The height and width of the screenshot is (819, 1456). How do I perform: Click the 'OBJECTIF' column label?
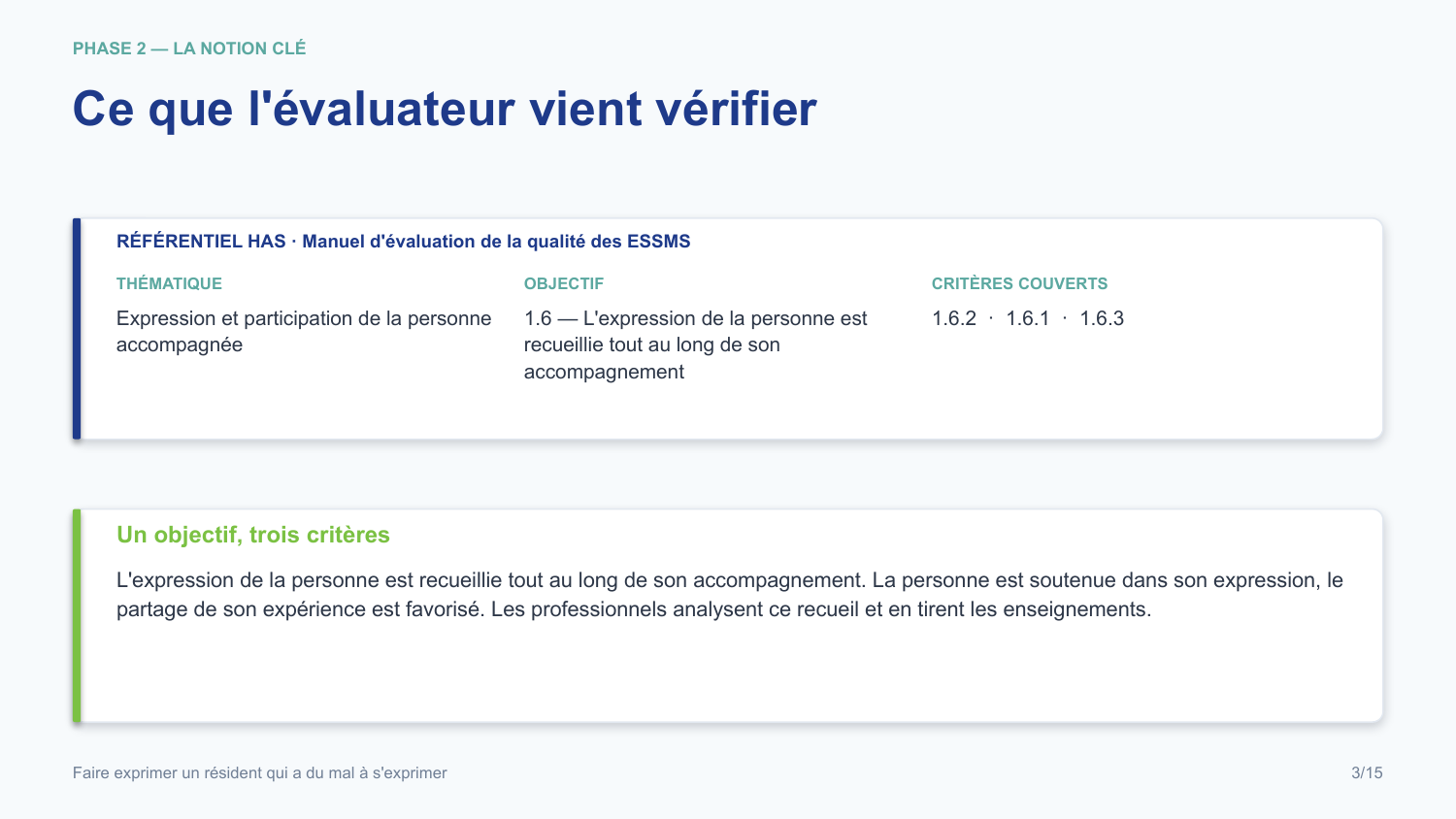click(x=564, y=283)
